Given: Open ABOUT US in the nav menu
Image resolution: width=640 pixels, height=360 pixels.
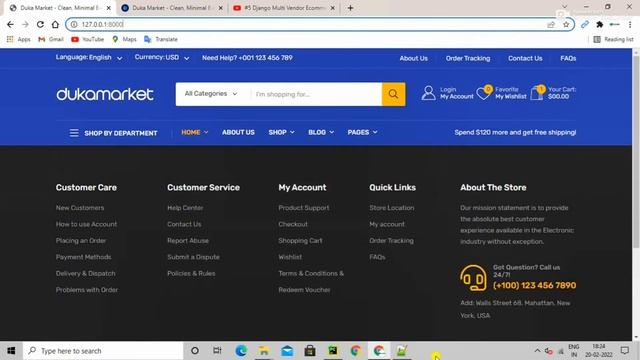Looking at the screenshot, I should pyautogui.click(x=238, y=132).
